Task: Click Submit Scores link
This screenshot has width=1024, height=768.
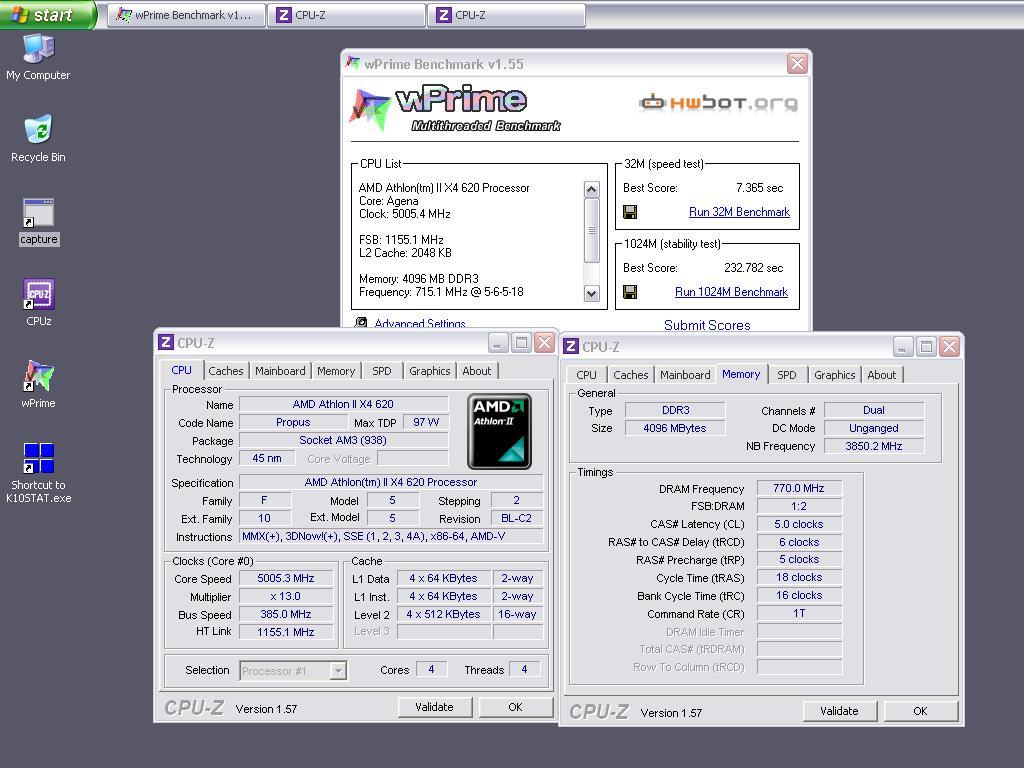Action: (x=707, y=325)
